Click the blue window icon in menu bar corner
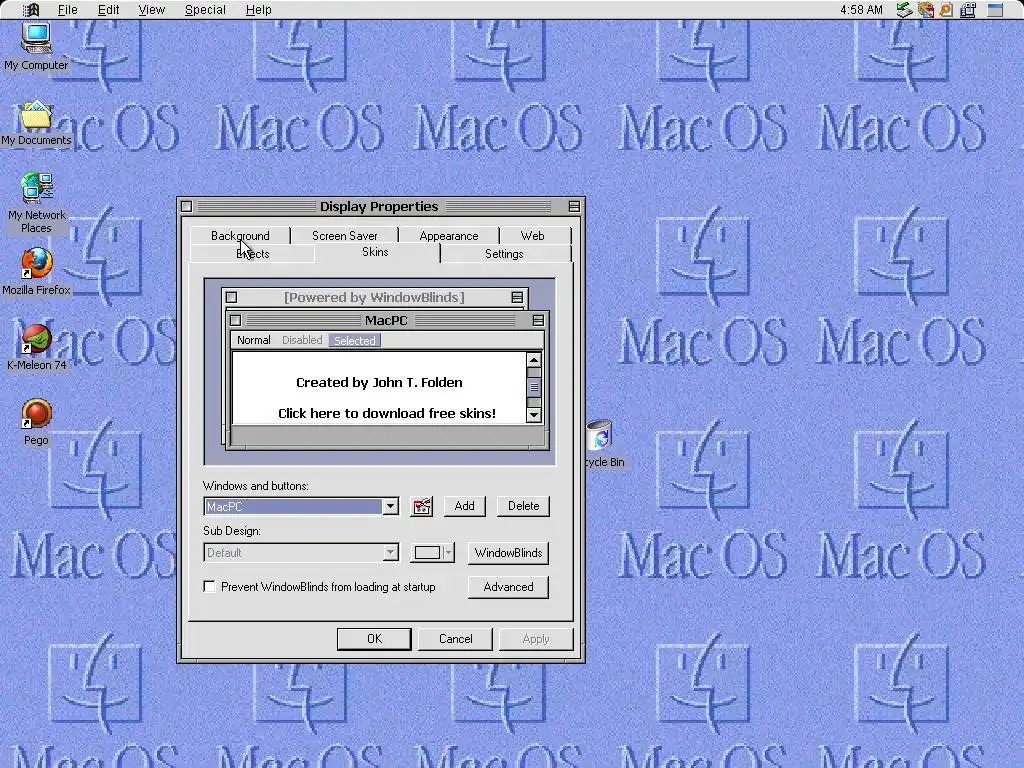 point(995,10)
